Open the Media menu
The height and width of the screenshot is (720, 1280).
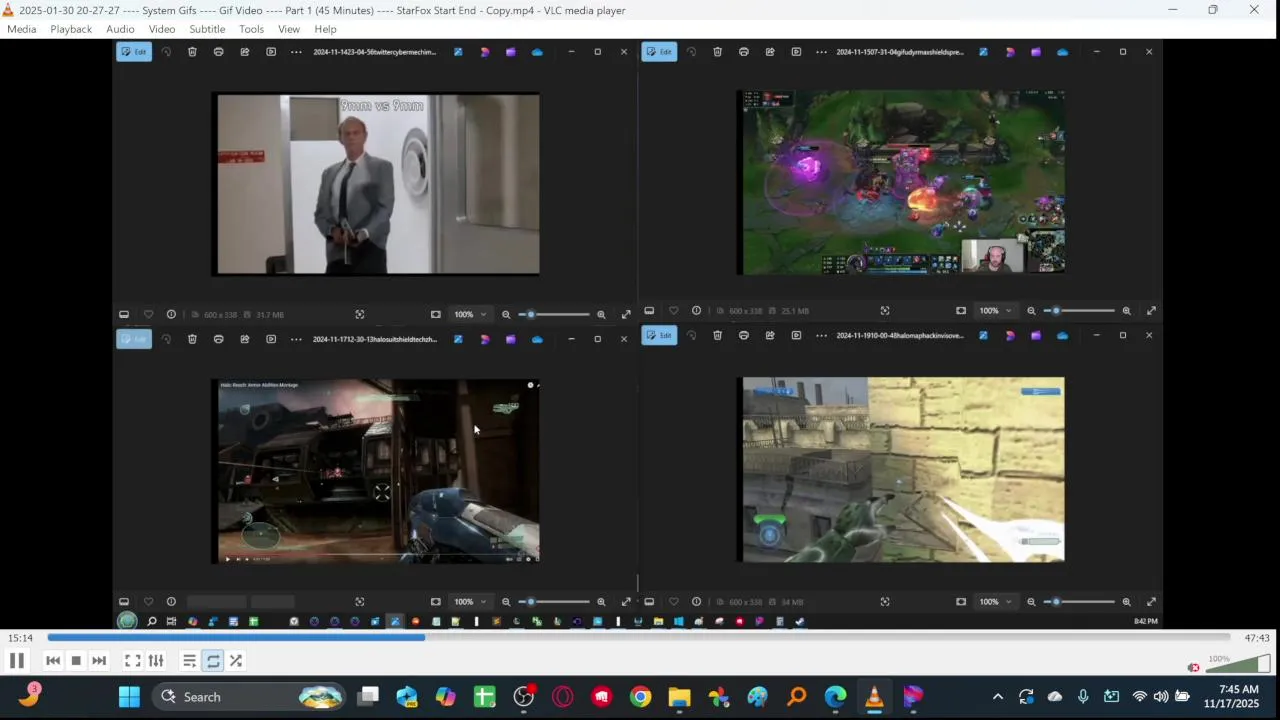pyautogui.click(x=21, y=29)
